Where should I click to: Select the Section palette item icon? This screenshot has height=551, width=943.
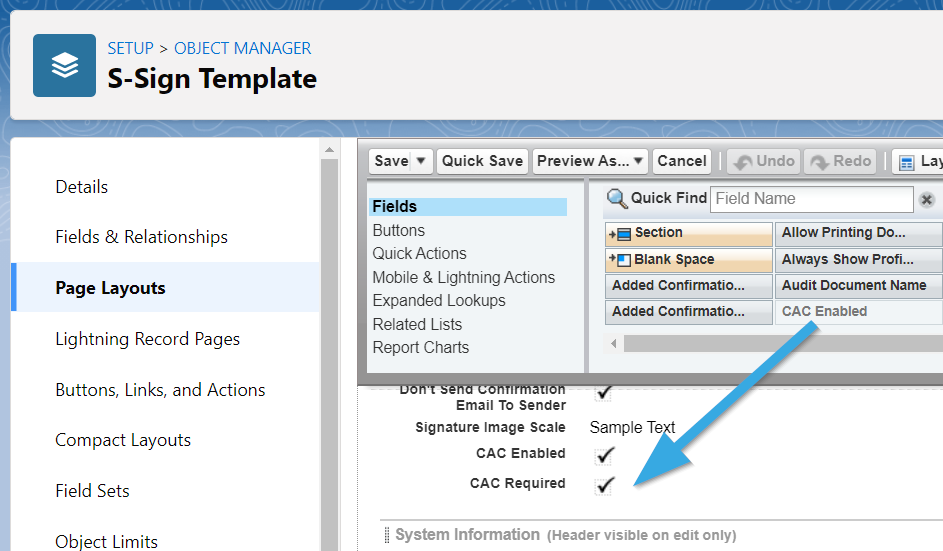point(619,233)
